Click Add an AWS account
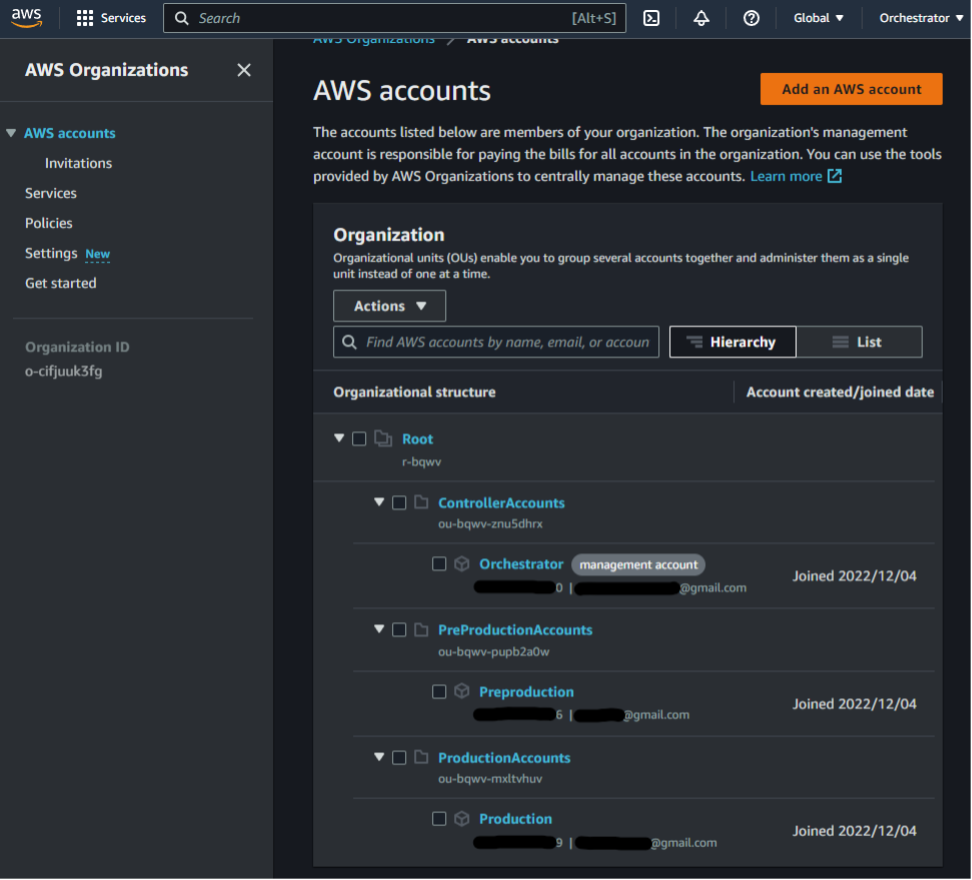This screenshot has height=880, width=972. tap(851, 89)
